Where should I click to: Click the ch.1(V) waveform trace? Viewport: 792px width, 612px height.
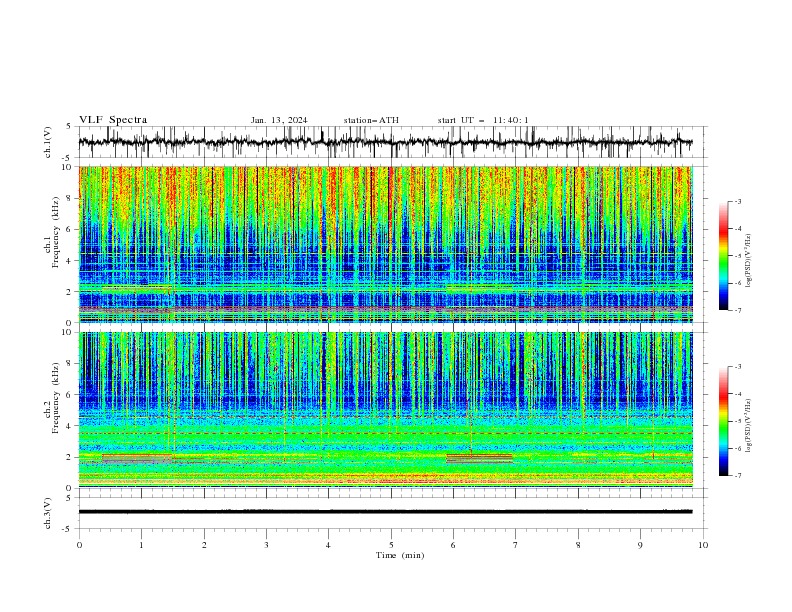click(x=386, y=142)
